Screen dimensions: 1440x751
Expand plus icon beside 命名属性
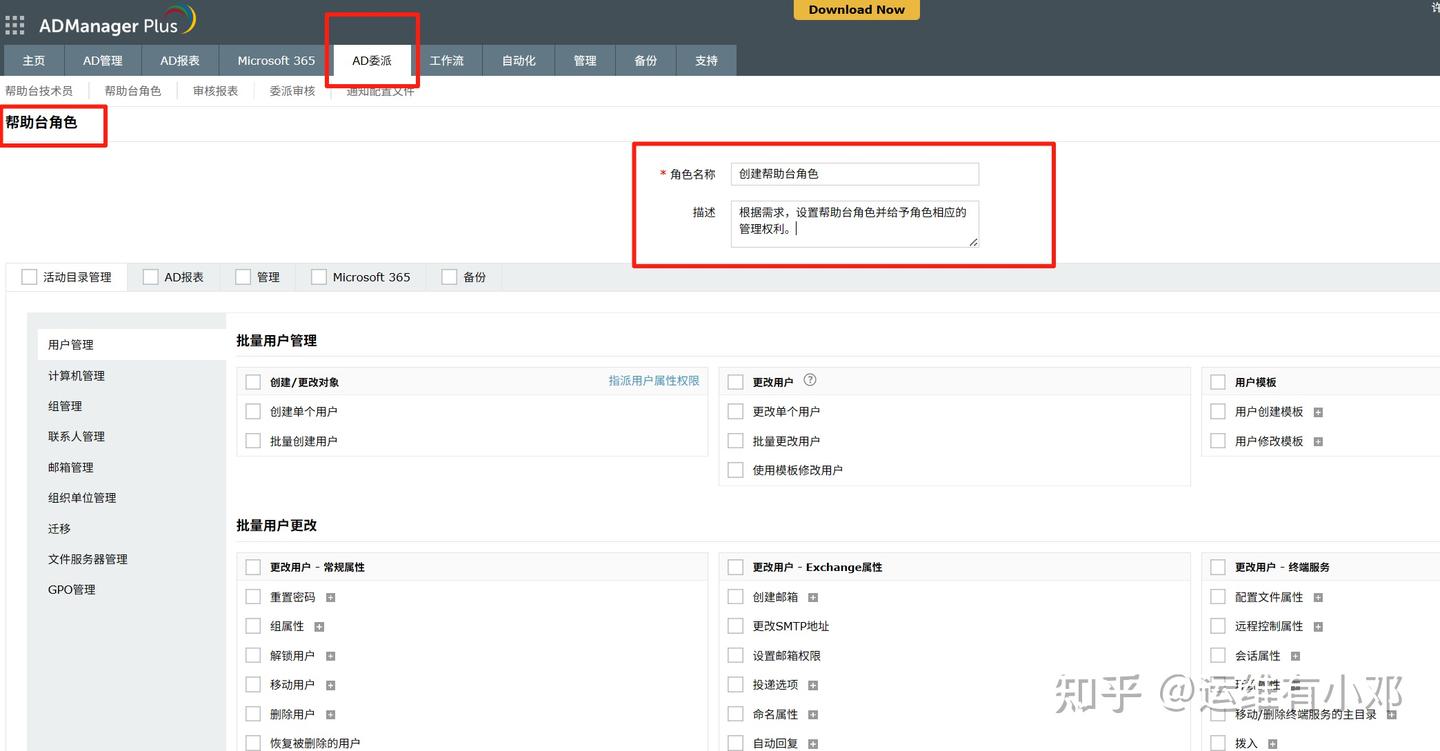(813, 715)
